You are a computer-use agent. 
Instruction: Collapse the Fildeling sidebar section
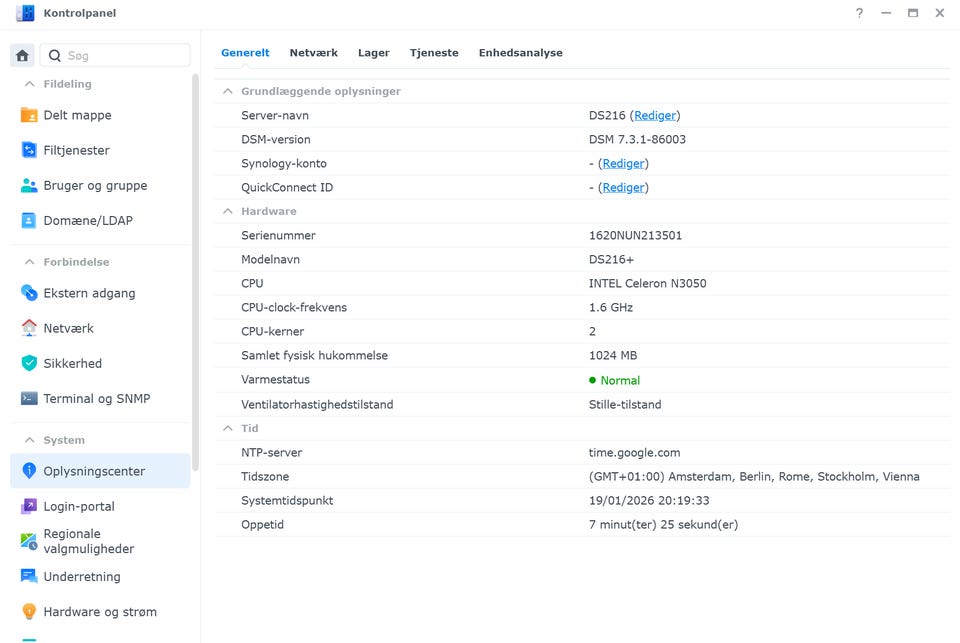(29, 84)
